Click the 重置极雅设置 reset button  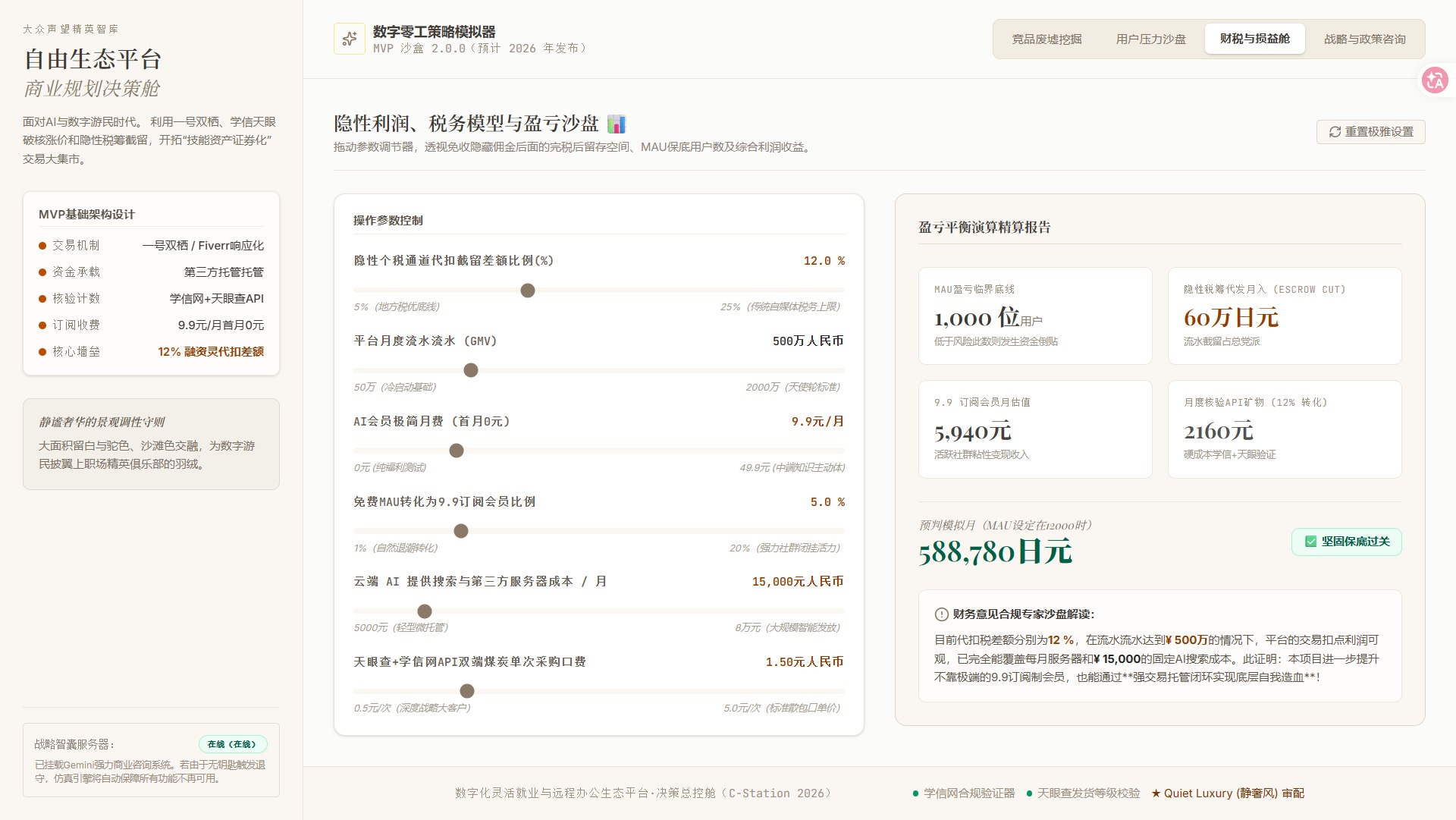click(1370, 132)
